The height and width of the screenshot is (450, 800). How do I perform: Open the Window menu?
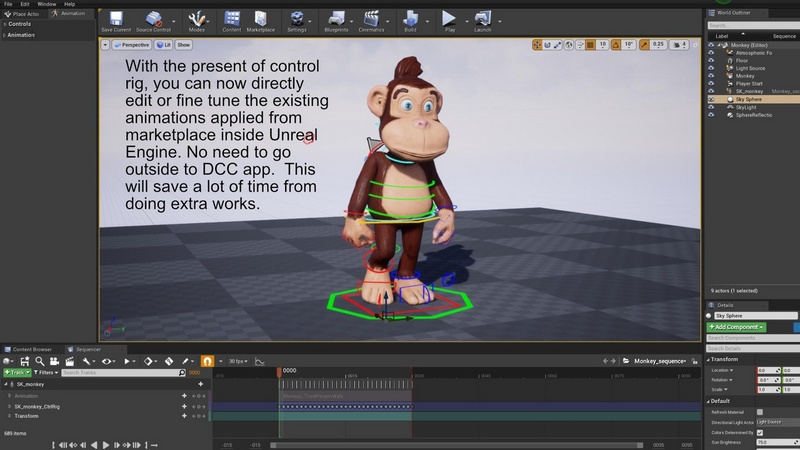tap(46, 4)
